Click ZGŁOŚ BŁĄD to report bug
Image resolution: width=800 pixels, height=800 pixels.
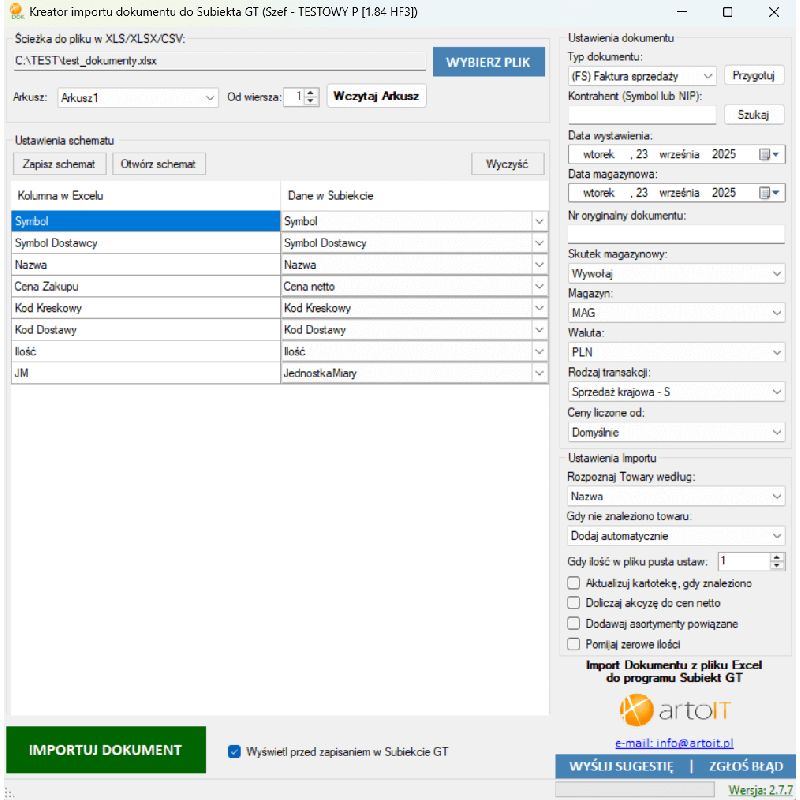[x=745, y=766]
